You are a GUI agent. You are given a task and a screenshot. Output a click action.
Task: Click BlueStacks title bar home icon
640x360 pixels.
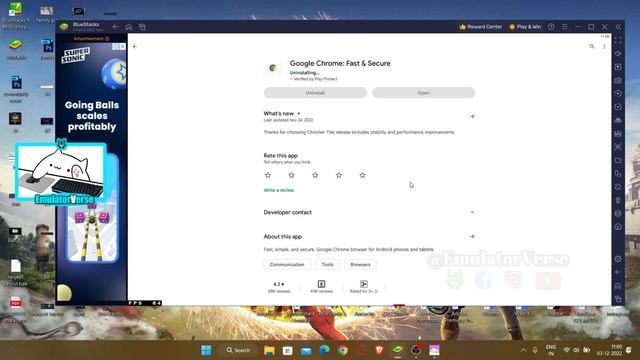[129, 27]
